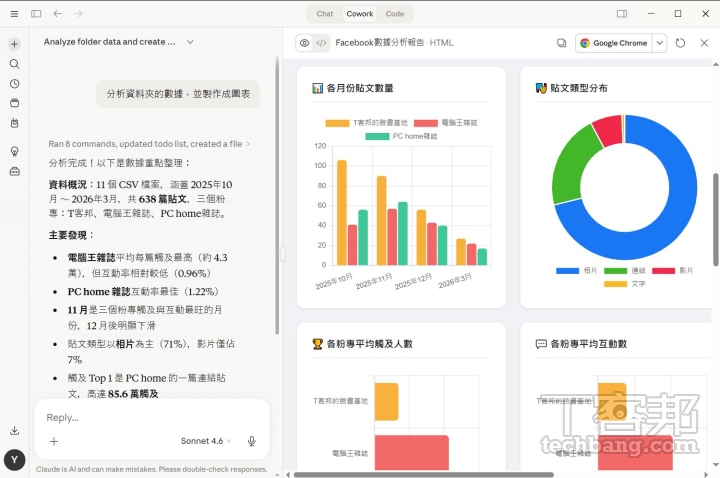
Task: Close the report preview panel
Action: click(704, 43)
